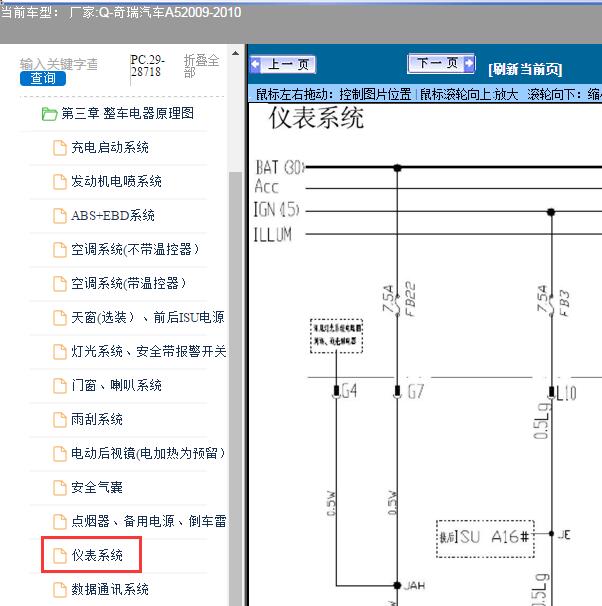Click the right arrow icon on 下一页

coord(469,63)
